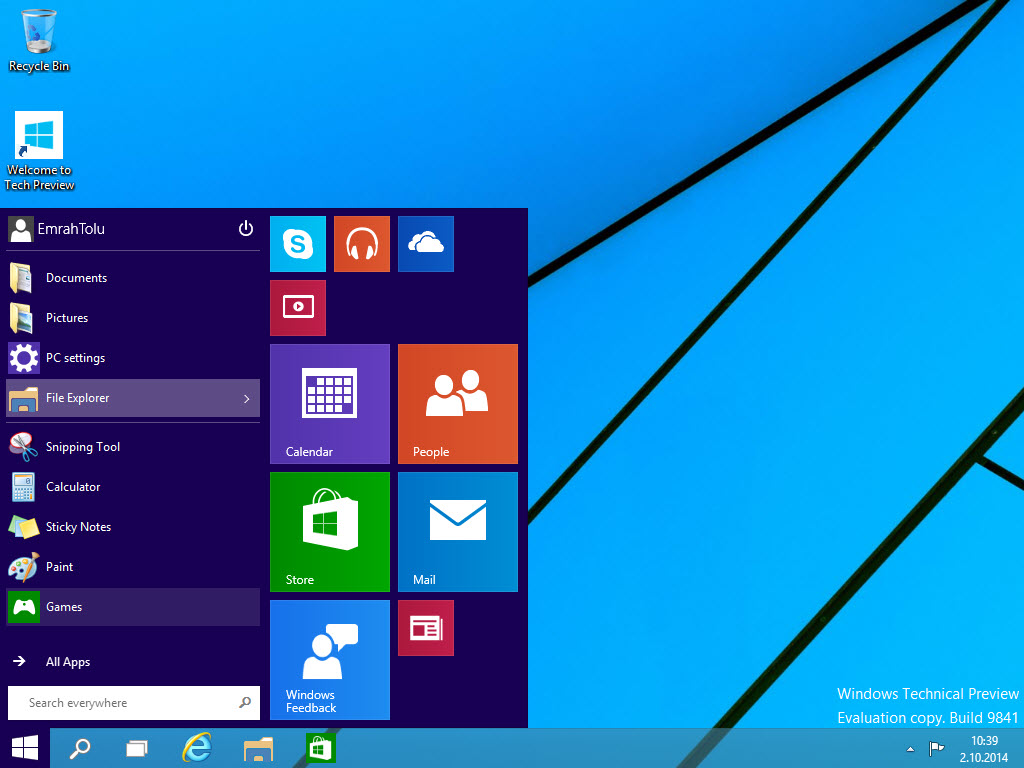Open the Video tile
1024x768 pixels.
click(298, 308)
